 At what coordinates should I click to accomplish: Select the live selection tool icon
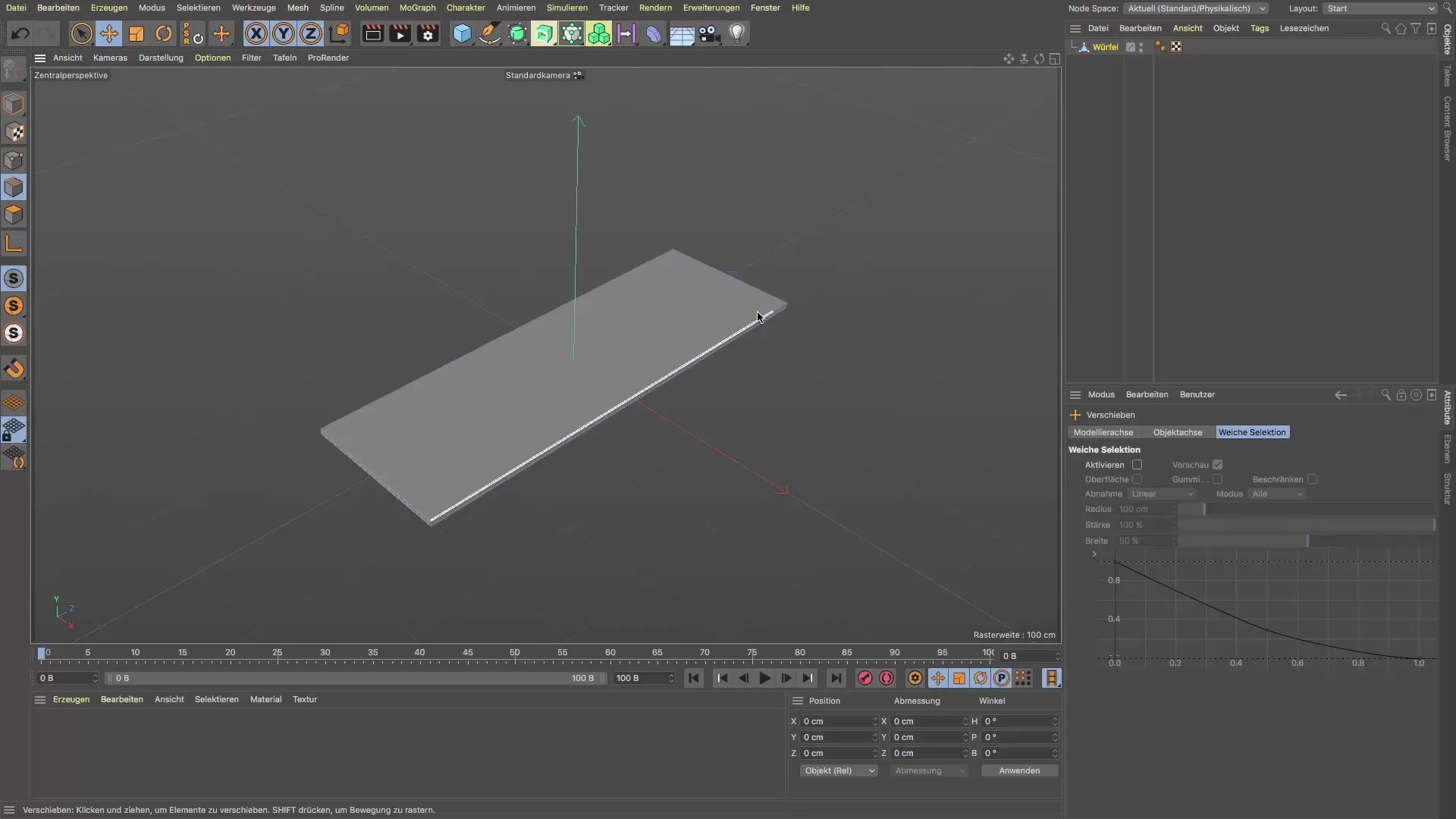(81, 33)
